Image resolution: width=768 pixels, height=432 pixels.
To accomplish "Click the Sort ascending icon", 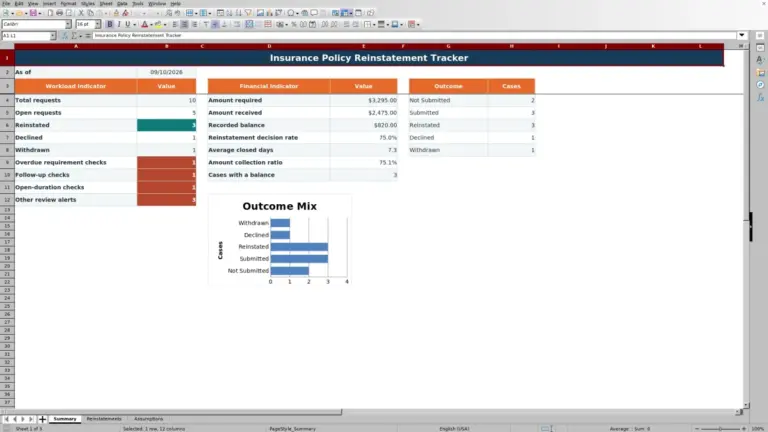I will coord(229,13).
